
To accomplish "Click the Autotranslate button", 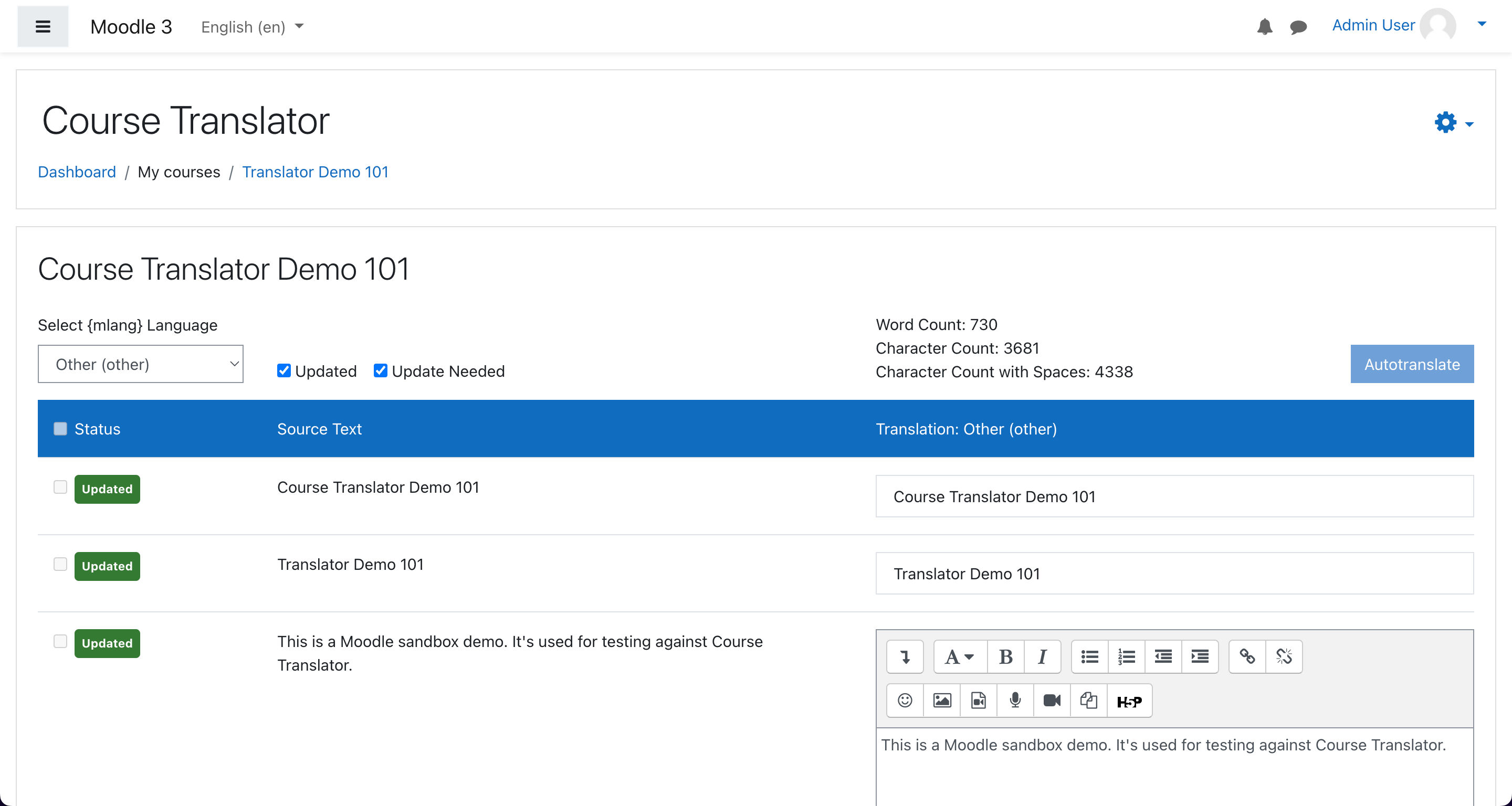I will point(1412,364).
